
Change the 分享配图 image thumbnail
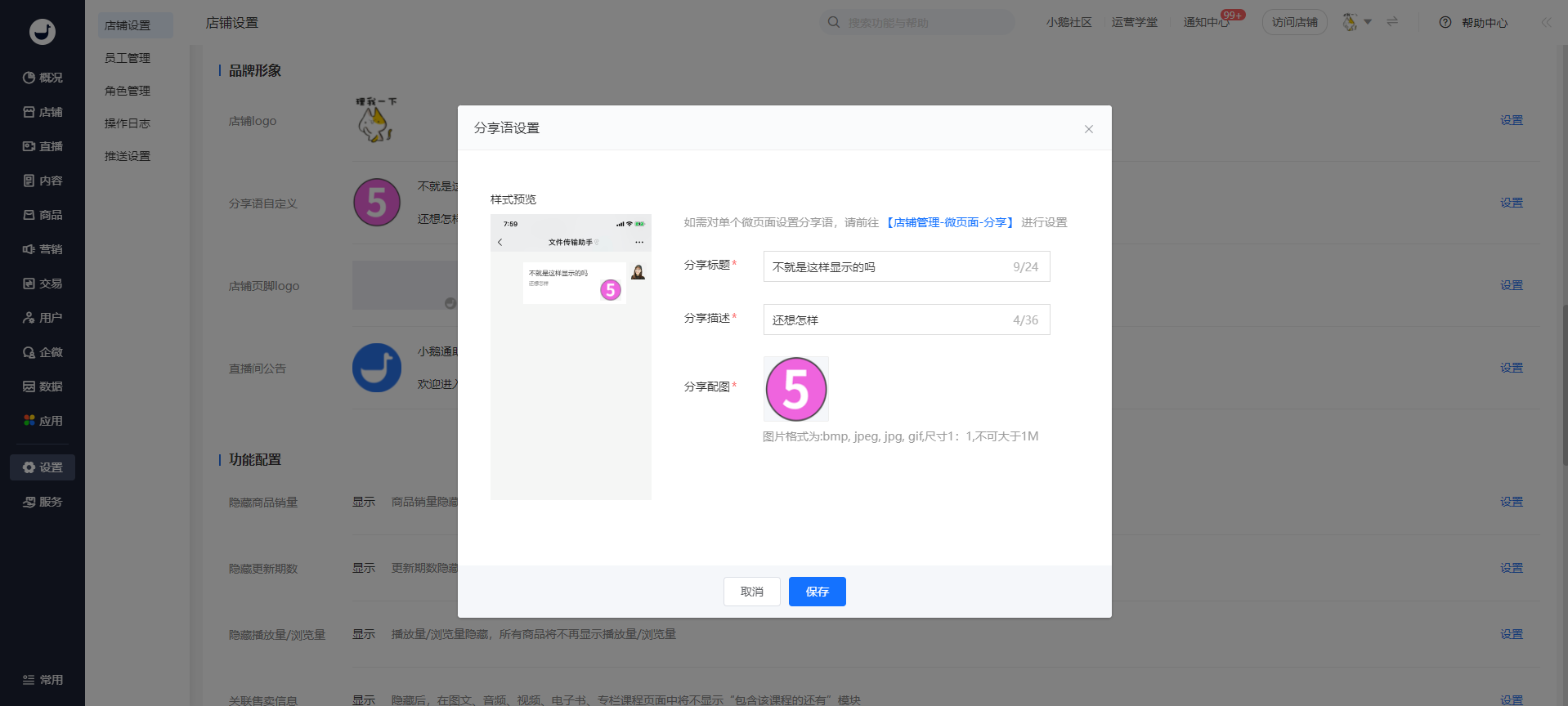(796, 389)
